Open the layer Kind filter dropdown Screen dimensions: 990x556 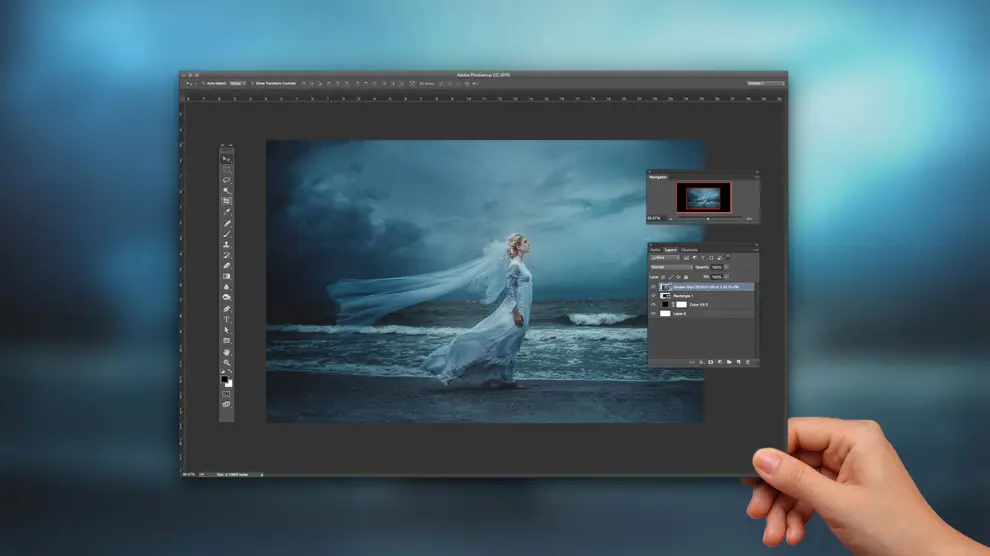pos(666,258)
